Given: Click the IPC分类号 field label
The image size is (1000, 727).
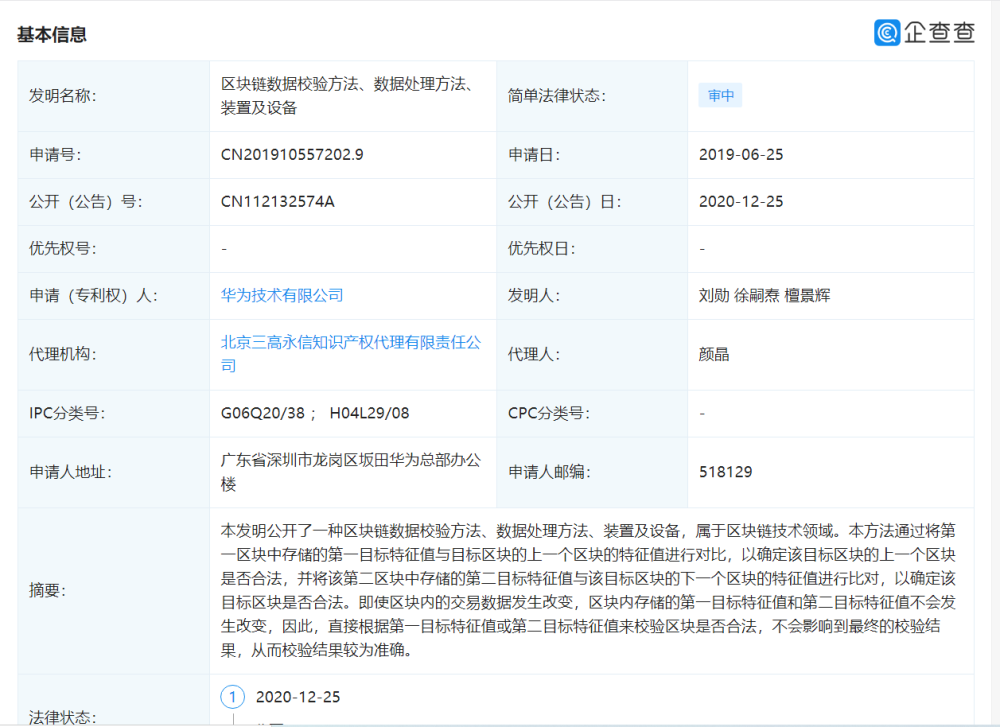Looking at the screenshot, I should [x=68, y=413].
